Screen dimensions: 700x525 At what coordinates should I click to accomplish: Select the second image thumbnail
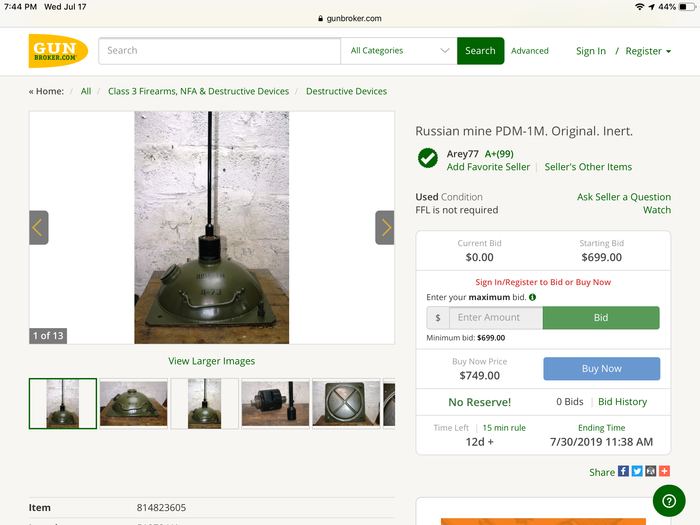click(134, 403)
